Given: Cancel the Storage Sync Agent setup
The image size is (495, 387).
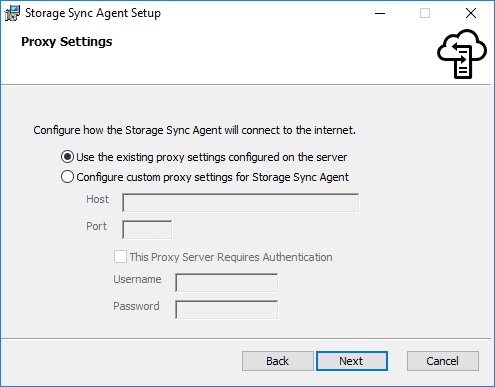Looking at the screenshot, I should pyautogui.click(x=443, y=361).
